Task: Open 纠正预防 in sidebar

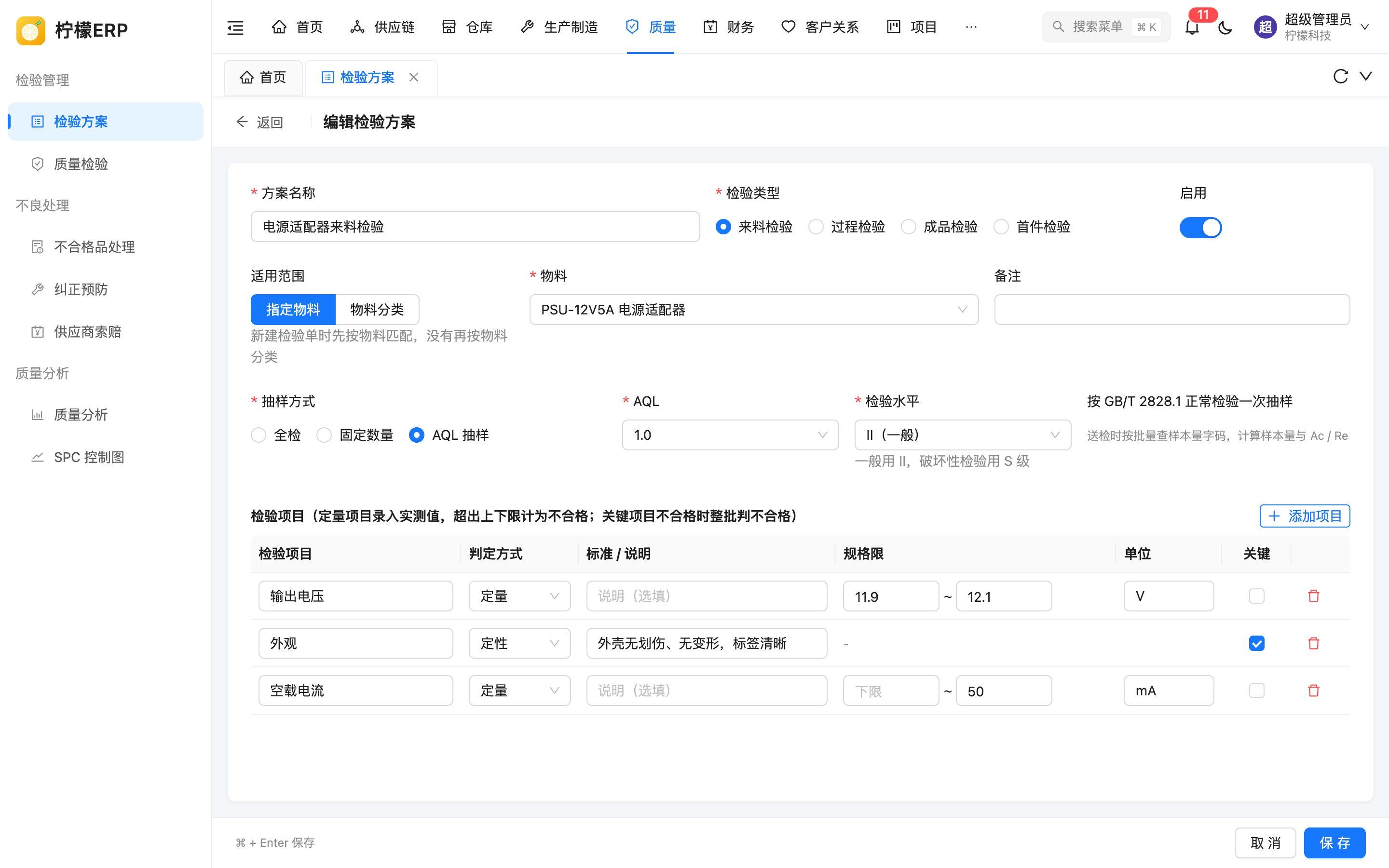Action: [x=106, y=289]
